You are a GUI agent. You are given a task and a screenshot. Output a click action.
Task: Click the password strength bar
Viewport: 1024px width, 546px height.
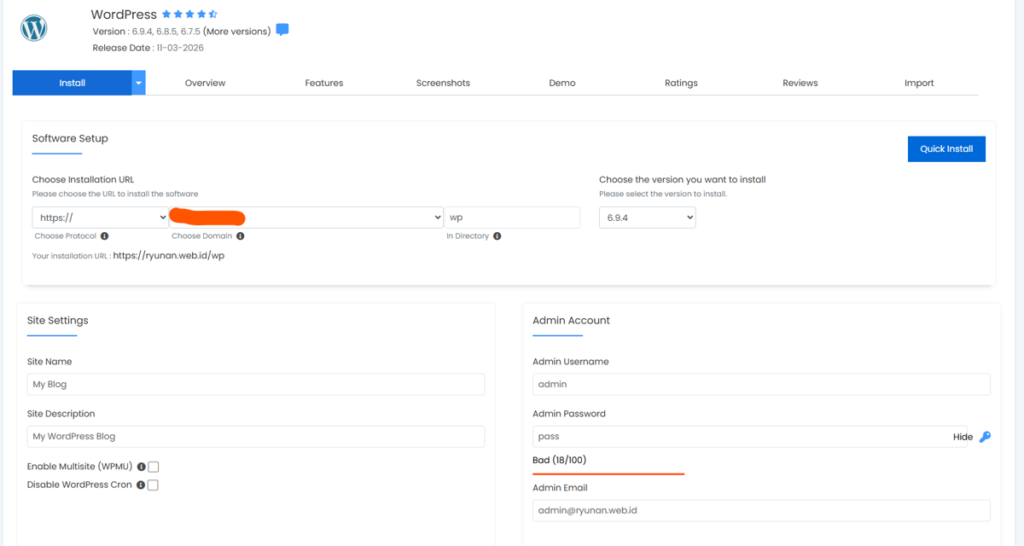pos(608,474)
